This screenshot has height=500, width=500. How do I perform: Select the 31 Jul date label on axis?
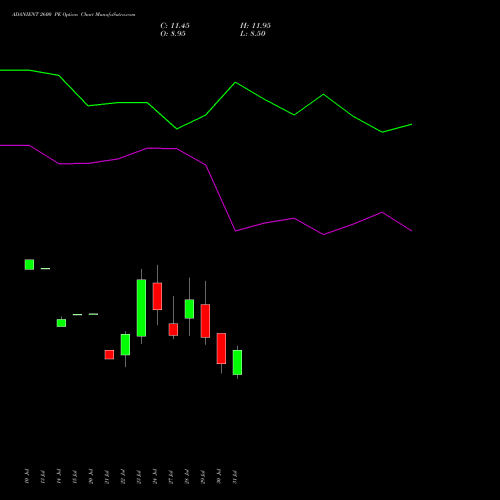pos(235,476)
